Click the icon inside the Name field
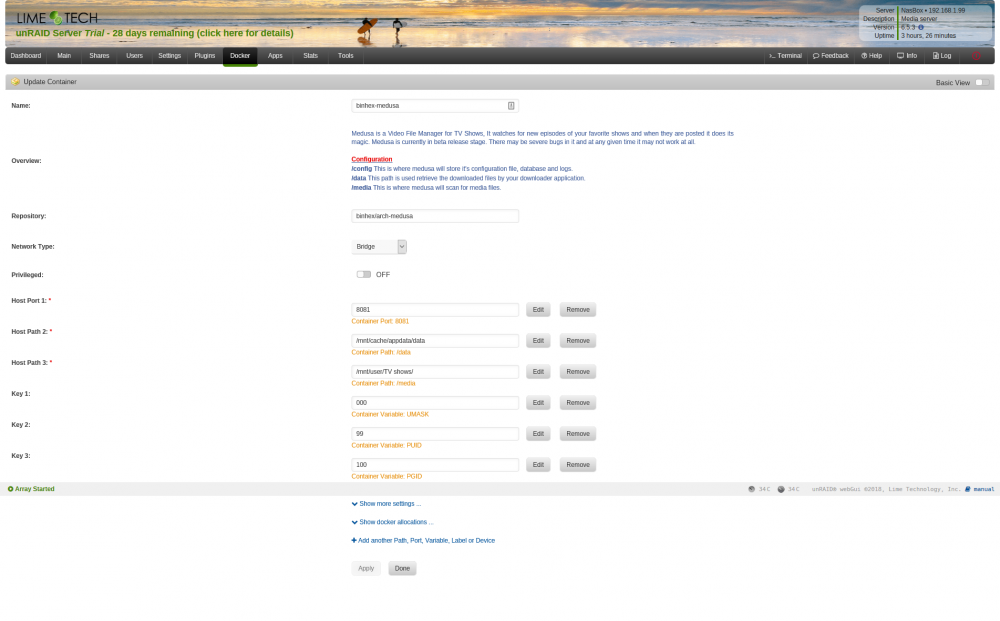 [511, 106]
